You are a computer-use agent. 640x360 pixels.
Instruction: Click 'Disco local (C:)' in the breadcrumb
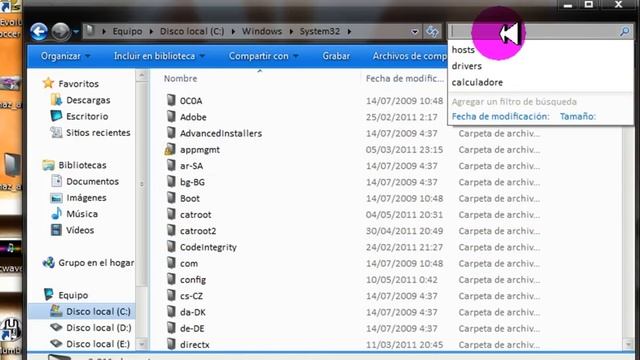(x=192, y=31)
